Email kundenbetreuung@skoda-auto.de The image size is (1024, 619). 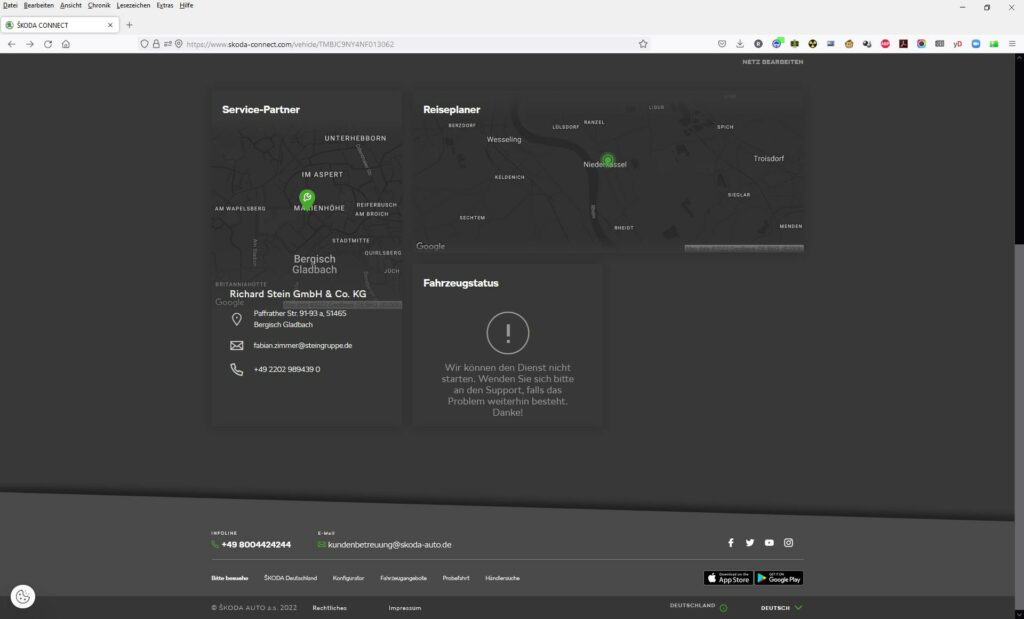click(x=389, y=545)
